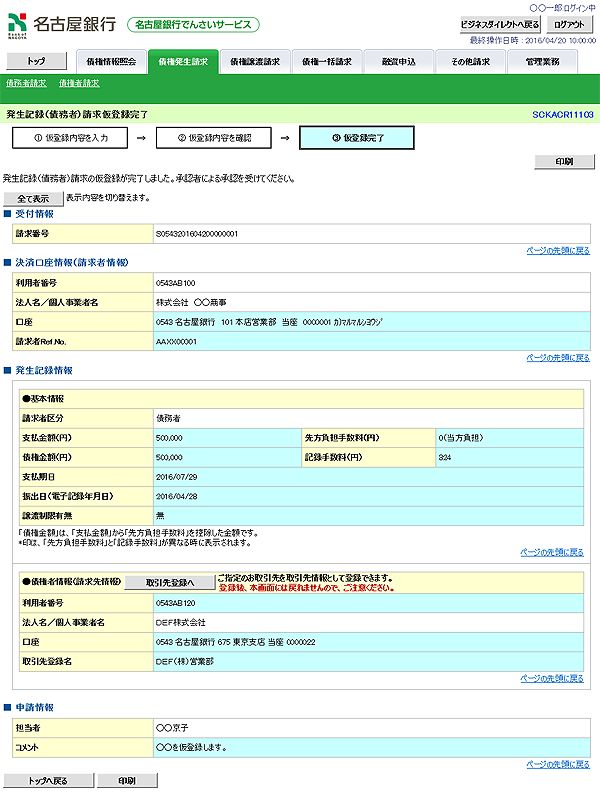Click step ③ 仮登録完了 box
Image resolution: width=600 pixels, height=796 pixels.
pos(357,138)
